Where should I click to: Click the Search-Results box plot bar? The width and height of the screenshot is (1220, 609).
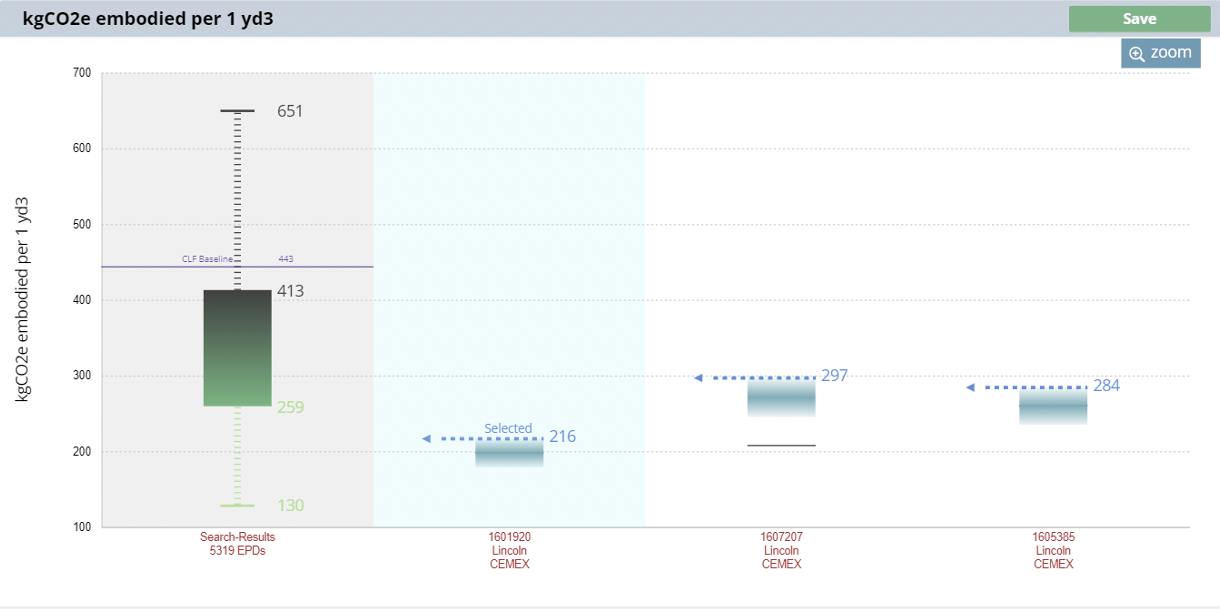237,348
